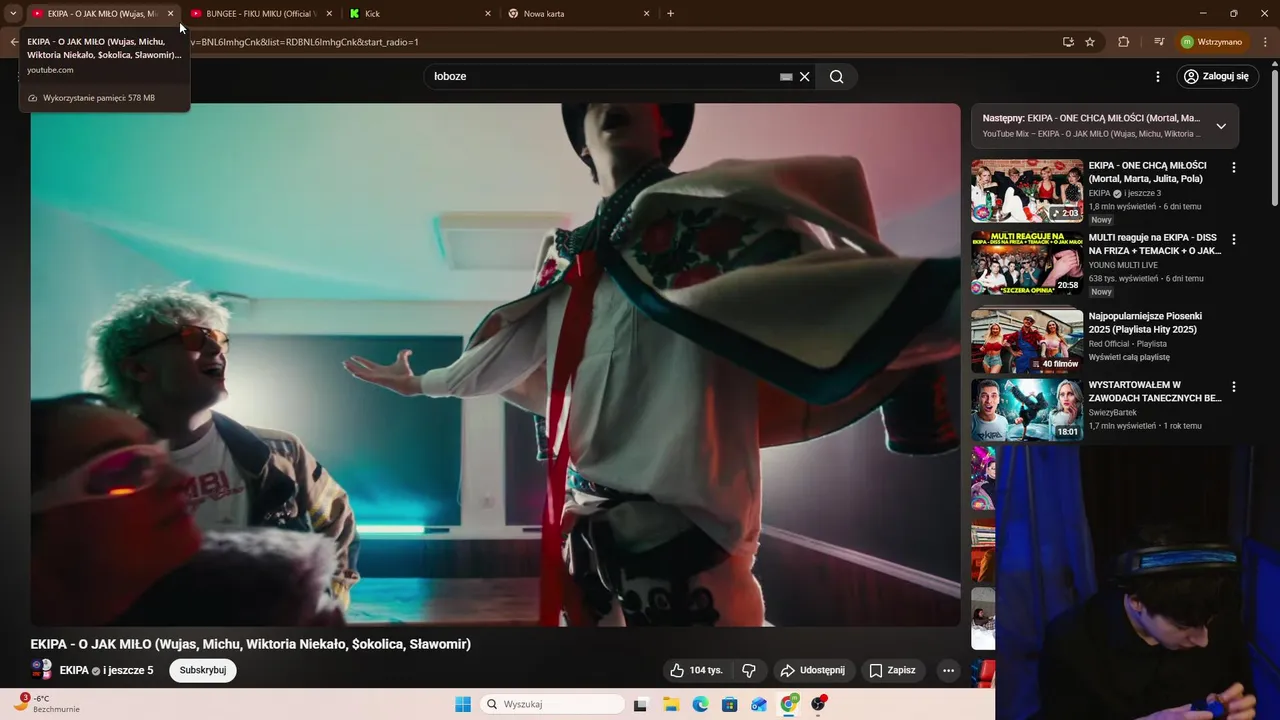Click Wyświetl całą playlistę link
Viewport: 1280px width, 720px height.
click(x=1129, y=357)
